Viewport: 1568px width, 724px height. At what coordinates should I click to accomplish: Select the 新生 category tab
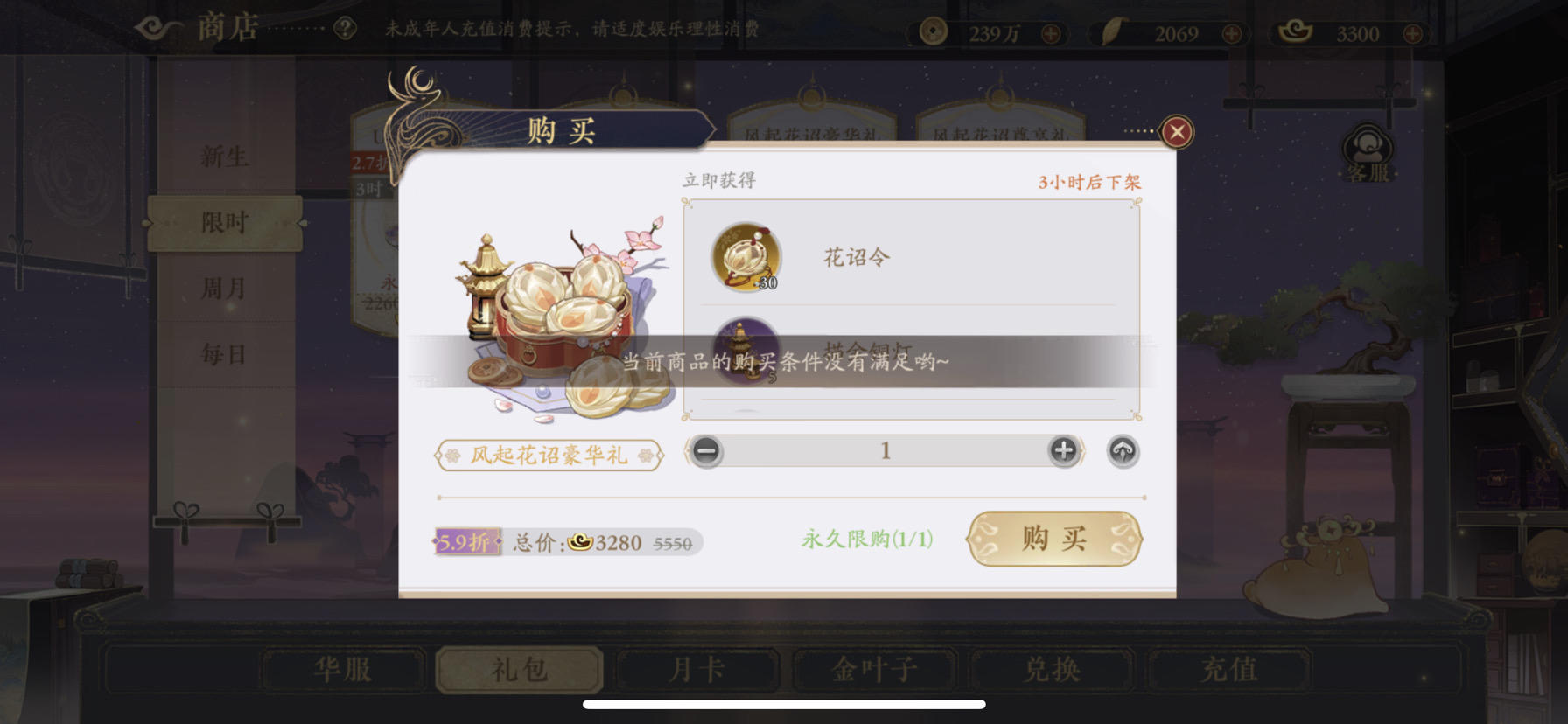[x=225, y=157]
